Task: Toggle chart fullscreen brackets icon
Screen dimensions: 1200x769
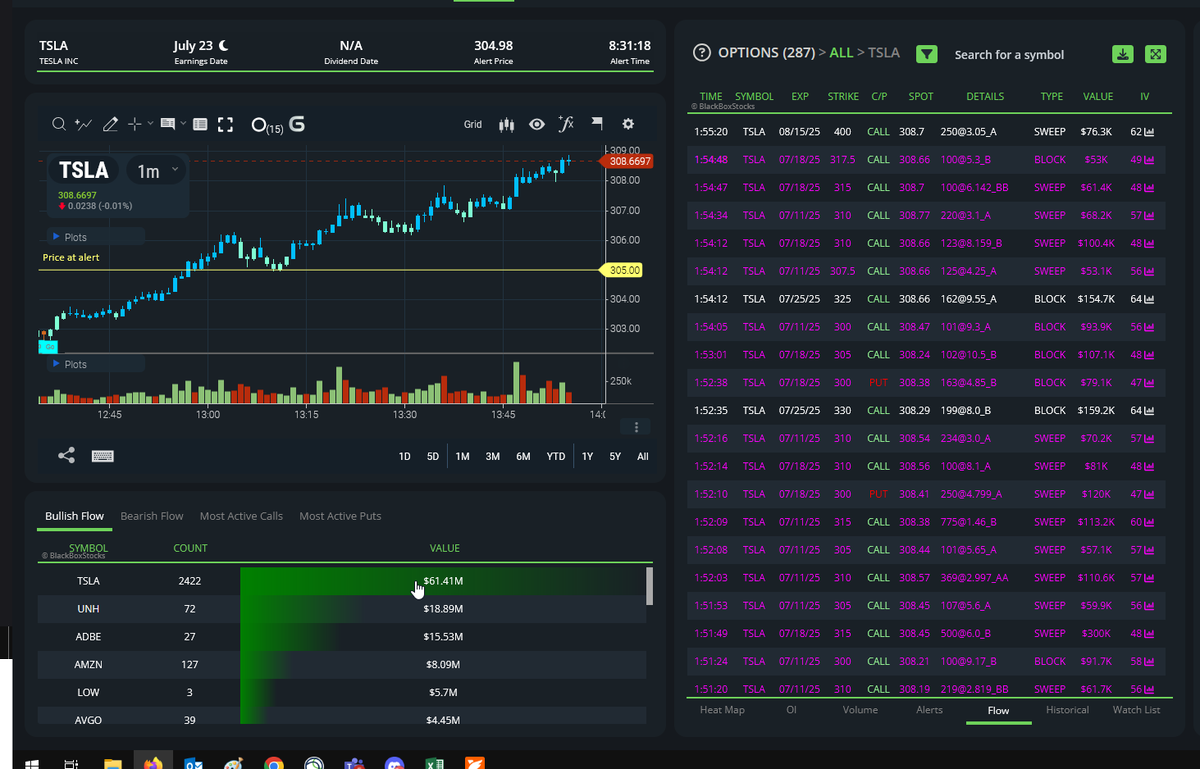Action: 225,124
